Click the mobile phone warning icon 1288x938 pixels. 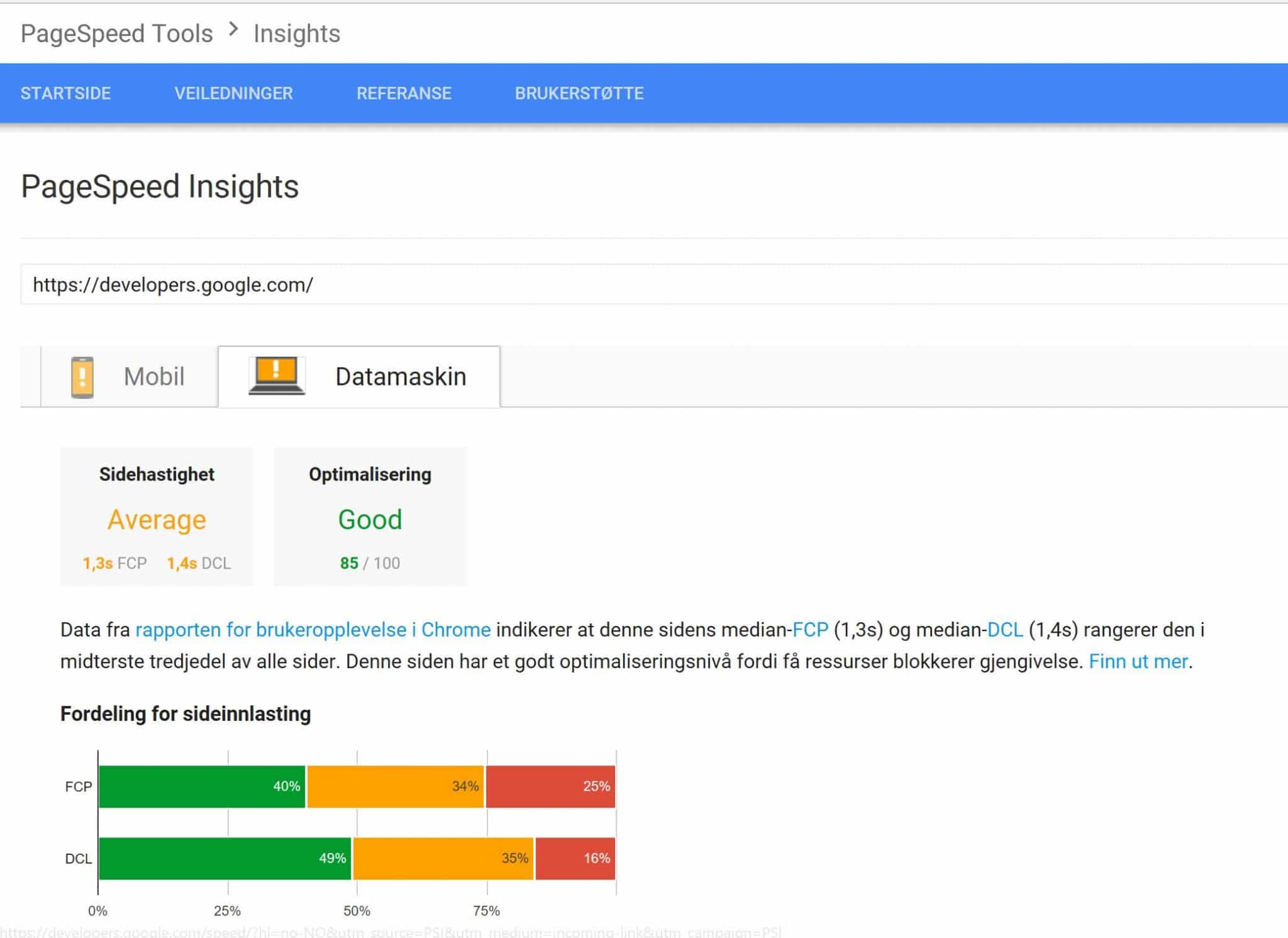click(82, 377)
